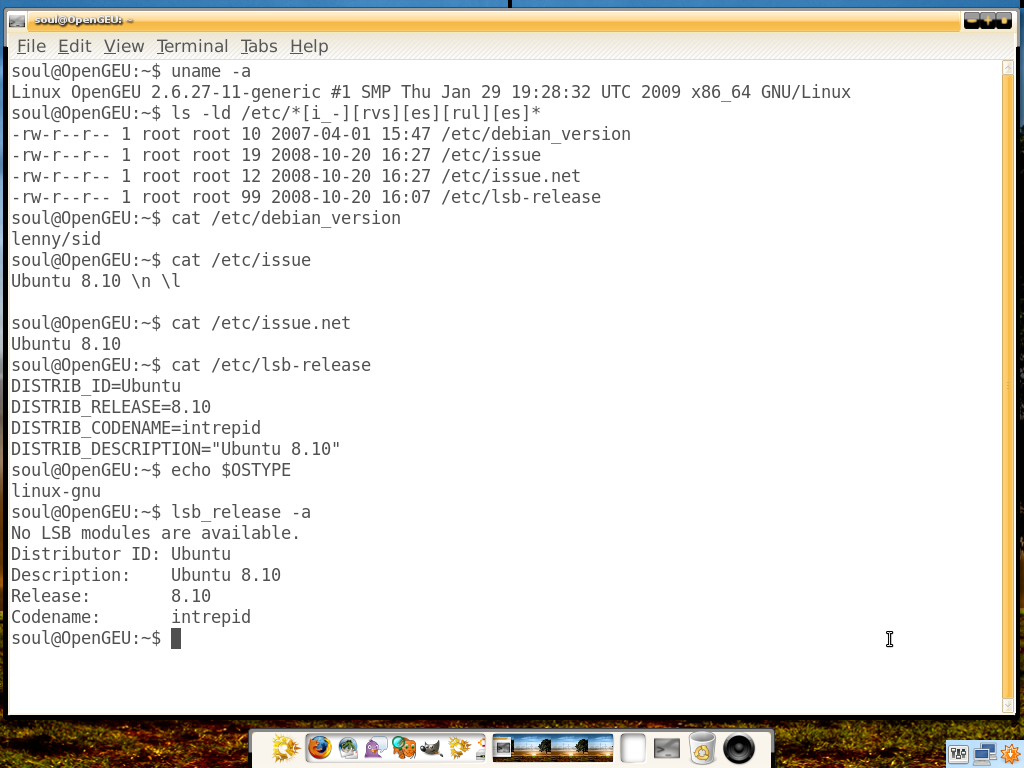Image resolution: width=1024 pixels, height=768 pixels.
Task: Click the /etc/debian_version listing row
Action: (321, 134)
